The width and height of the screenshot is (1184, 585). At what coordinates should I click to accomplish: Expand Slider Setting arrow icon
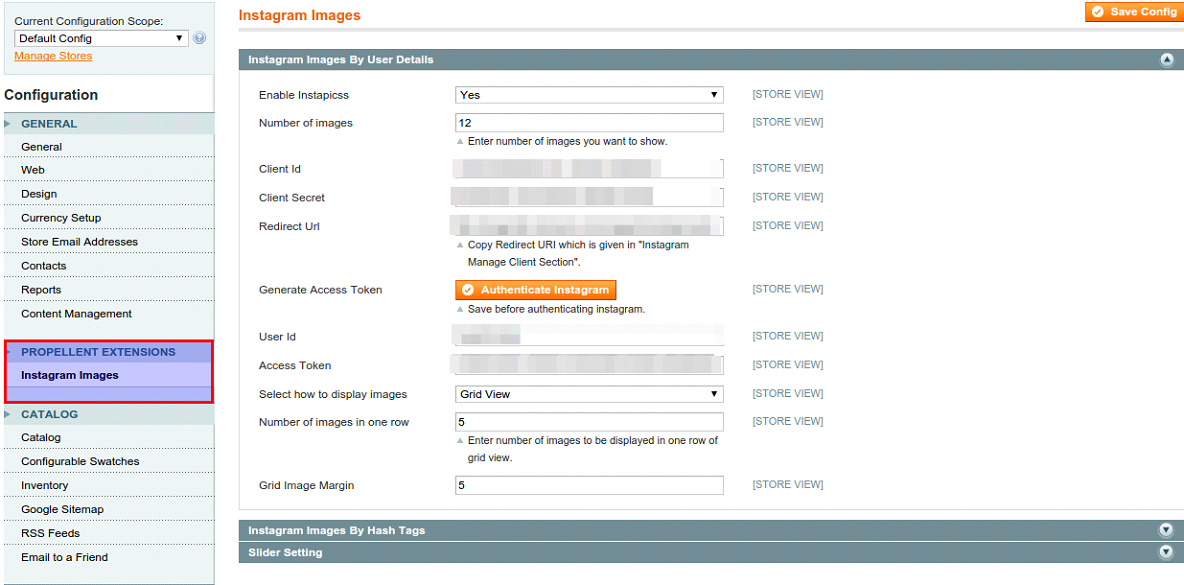point(1167,552)
